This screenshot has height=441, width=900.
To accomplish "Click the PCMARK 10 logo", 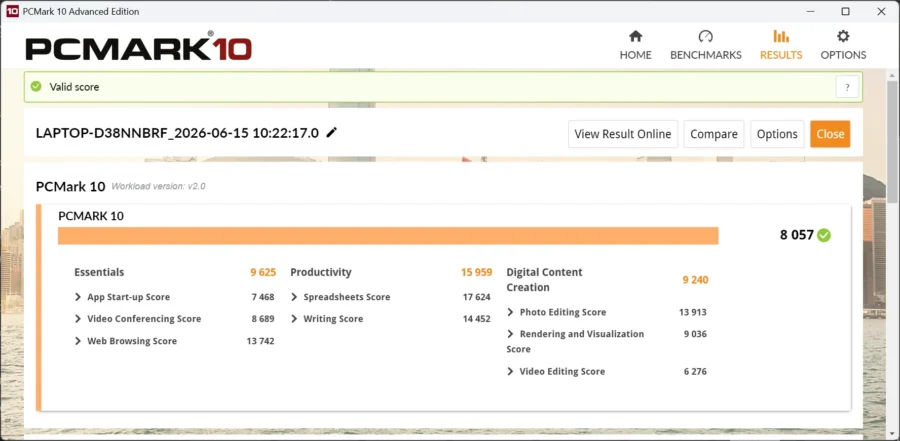I will point(138,46).
